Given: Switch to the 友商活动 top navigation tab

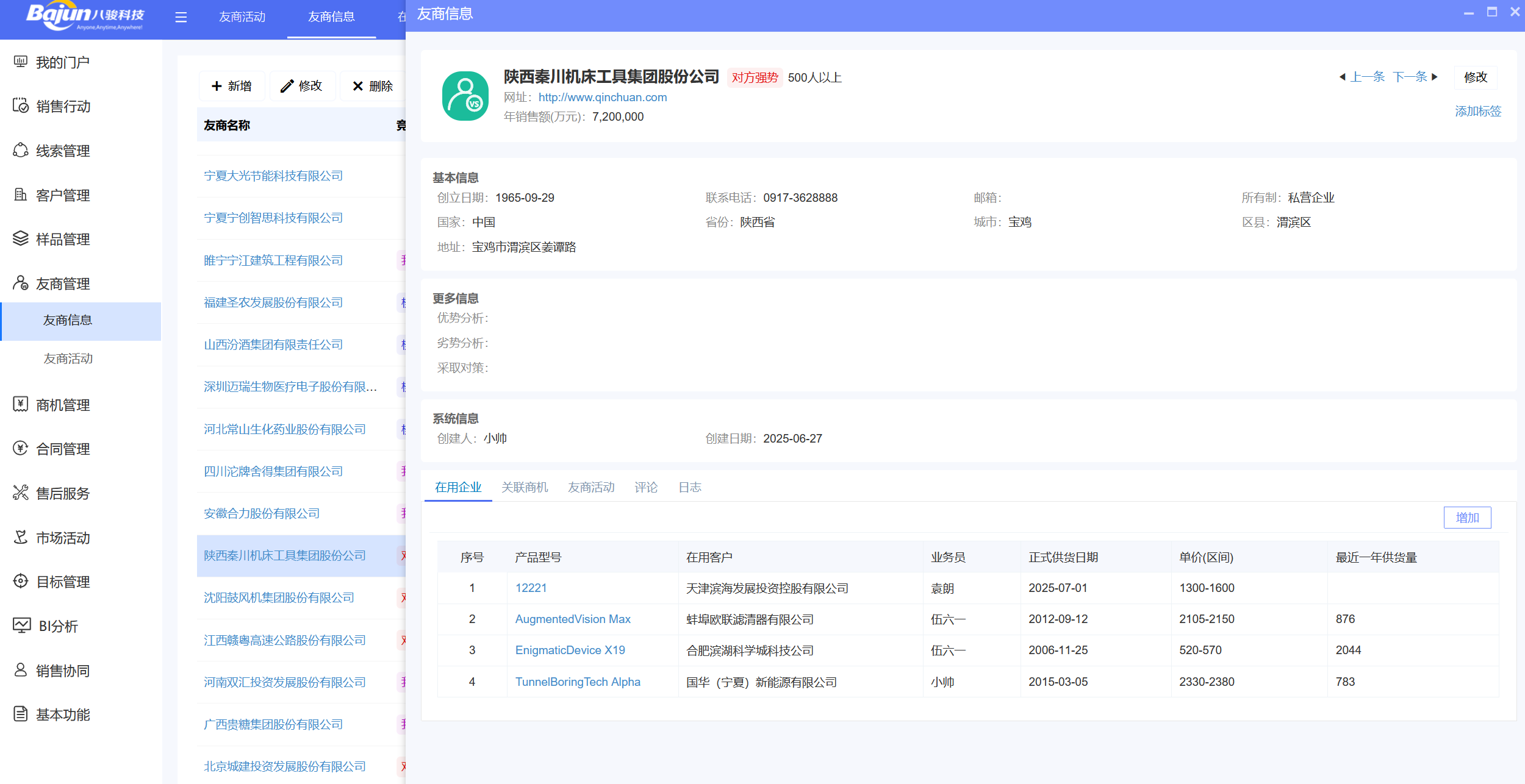Looking at the screenshot, I should 242,17.
